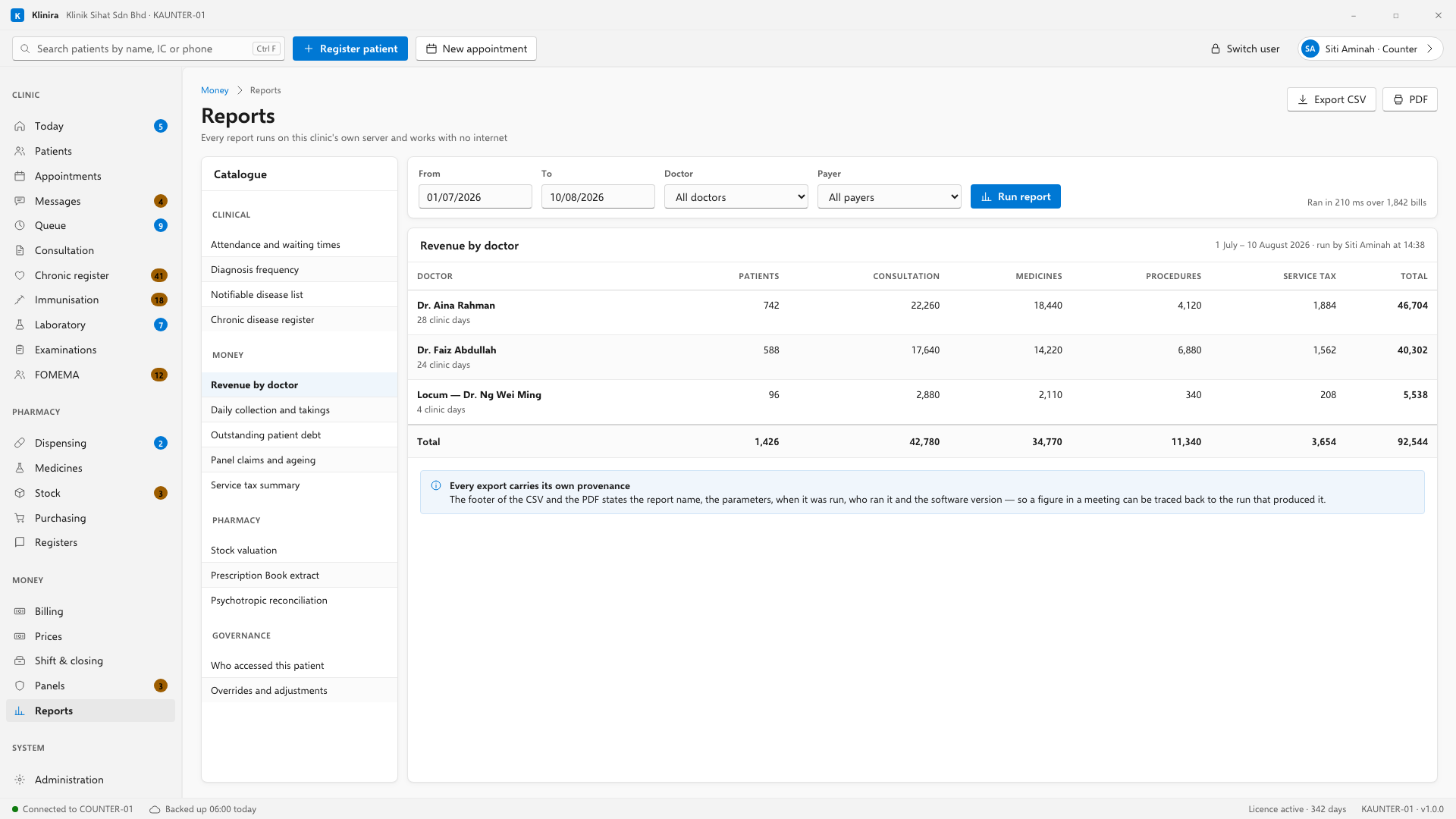Screen dimensions: 1456x819
Task: Click the Queue clock icon
Action: pyautogui.click(x=20, y=225)
